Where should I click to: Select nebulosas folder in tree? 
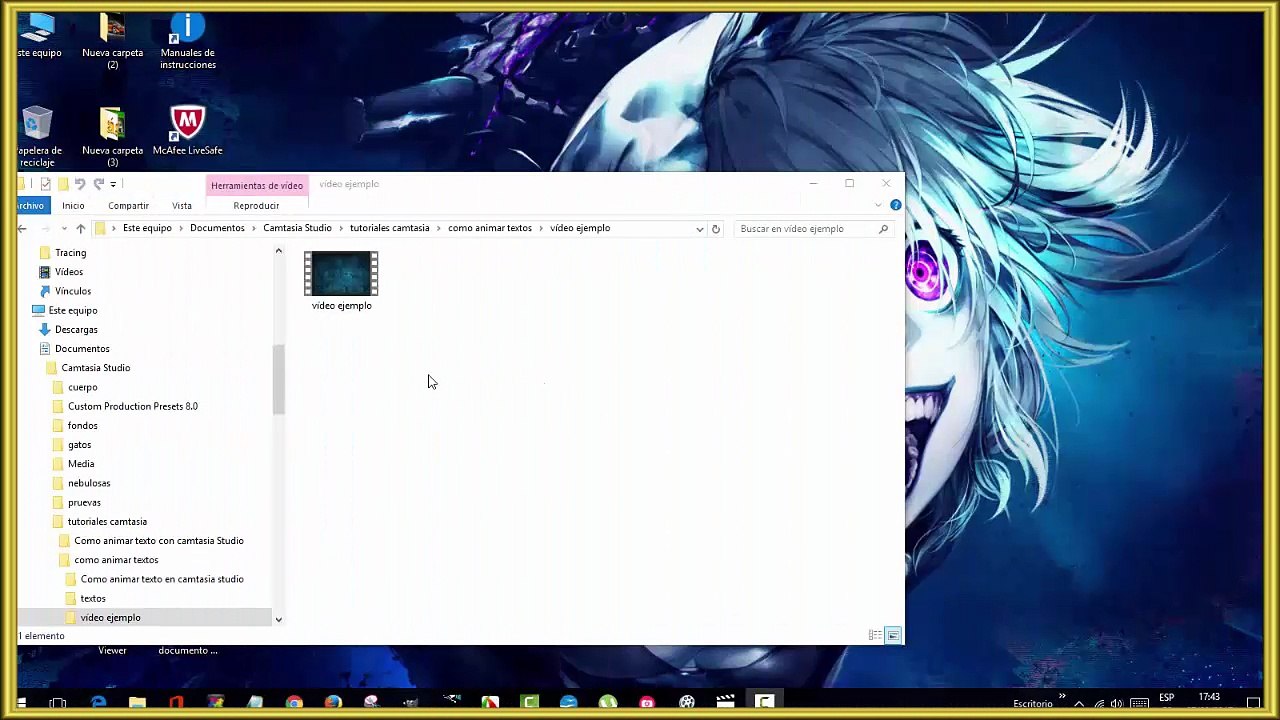point(89,483)
